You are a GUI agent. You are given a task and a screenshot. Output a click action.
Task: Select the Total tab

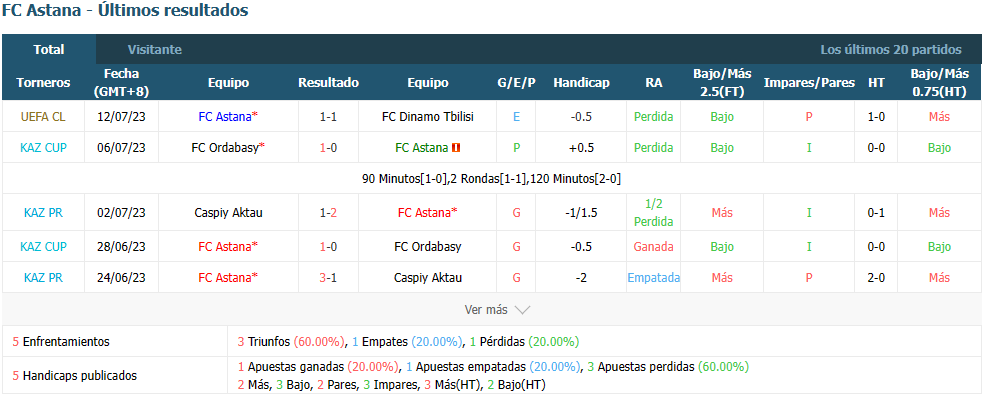(49, 49)
